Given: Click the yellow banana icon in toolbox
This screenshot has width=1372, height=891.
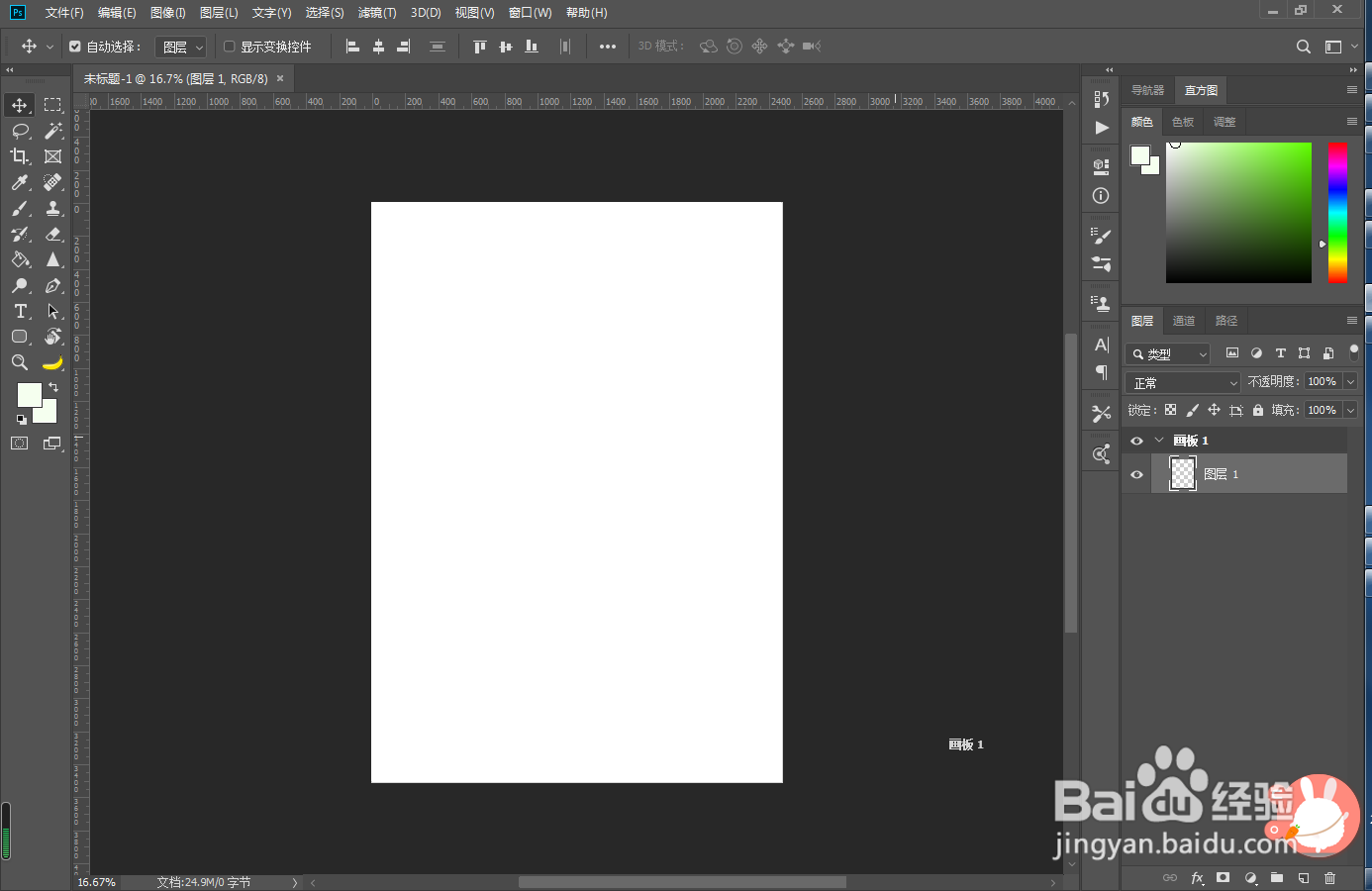Looking at the screenshot, I should coord(53,362).
